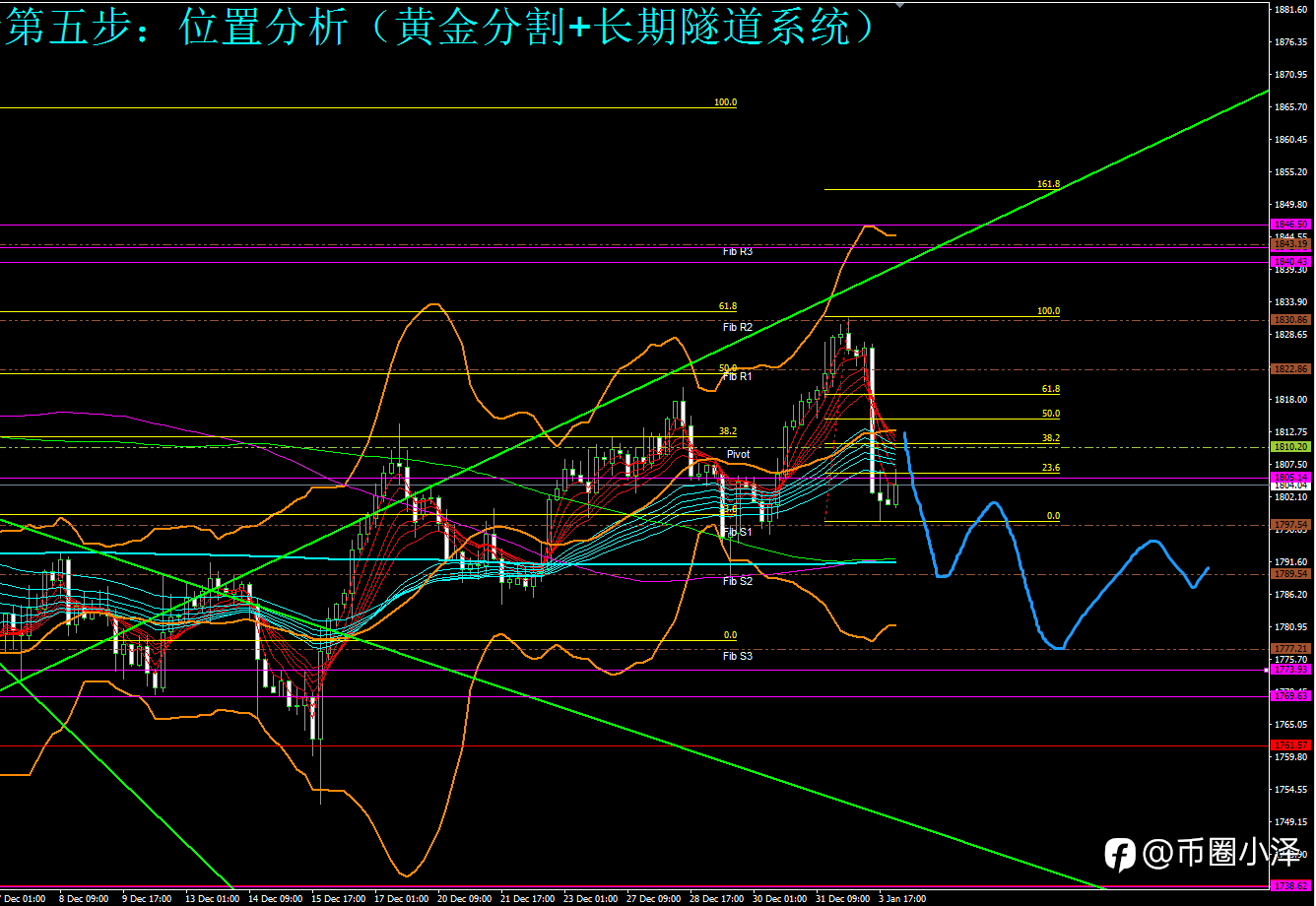Click the 15 Dec 17:00 time label
Viewport: 1316px width, 906px height.
coord(338,899)
